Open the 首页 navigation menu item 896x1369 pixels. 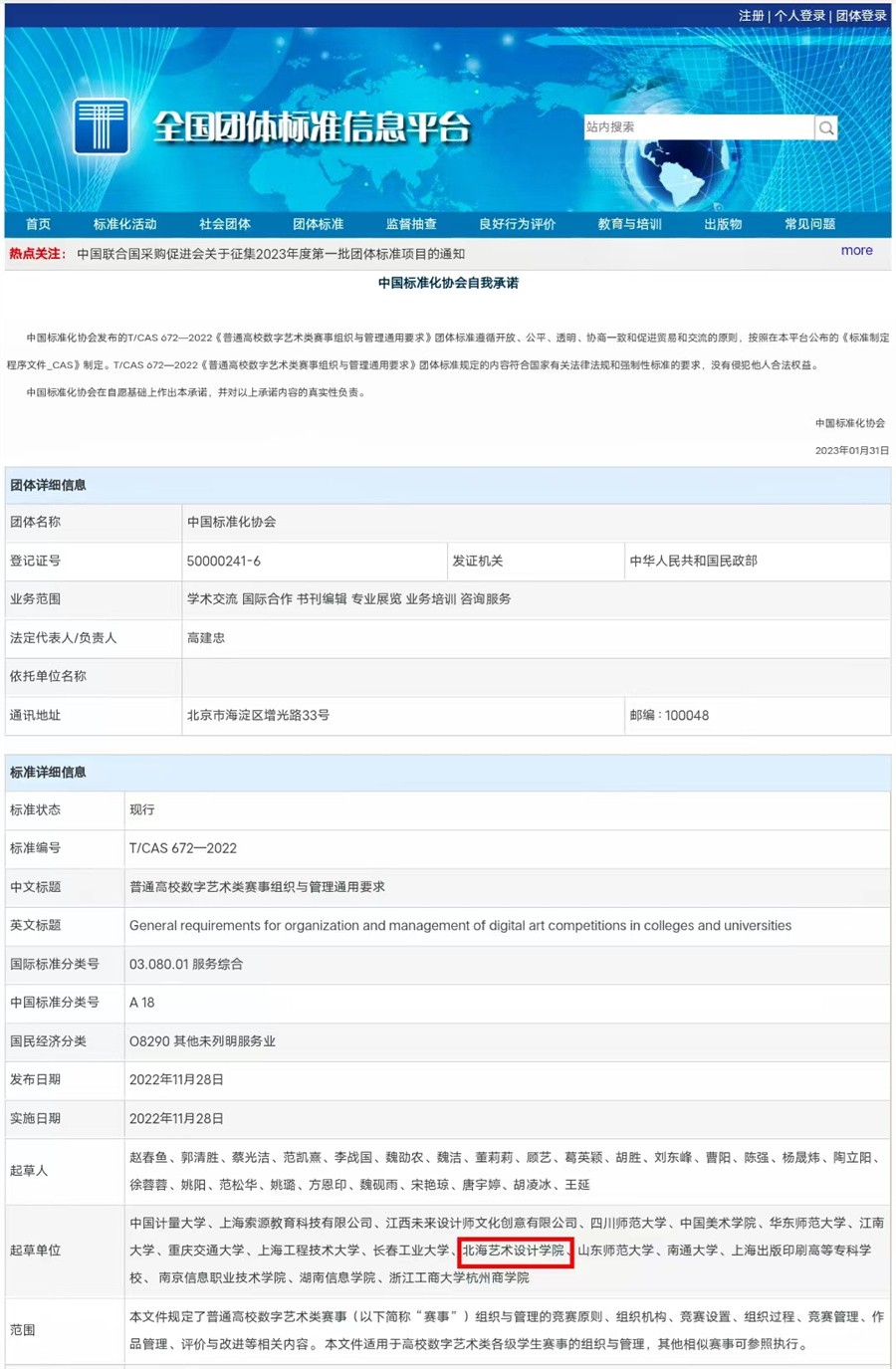pyautogui.click(x=38, y=224)
